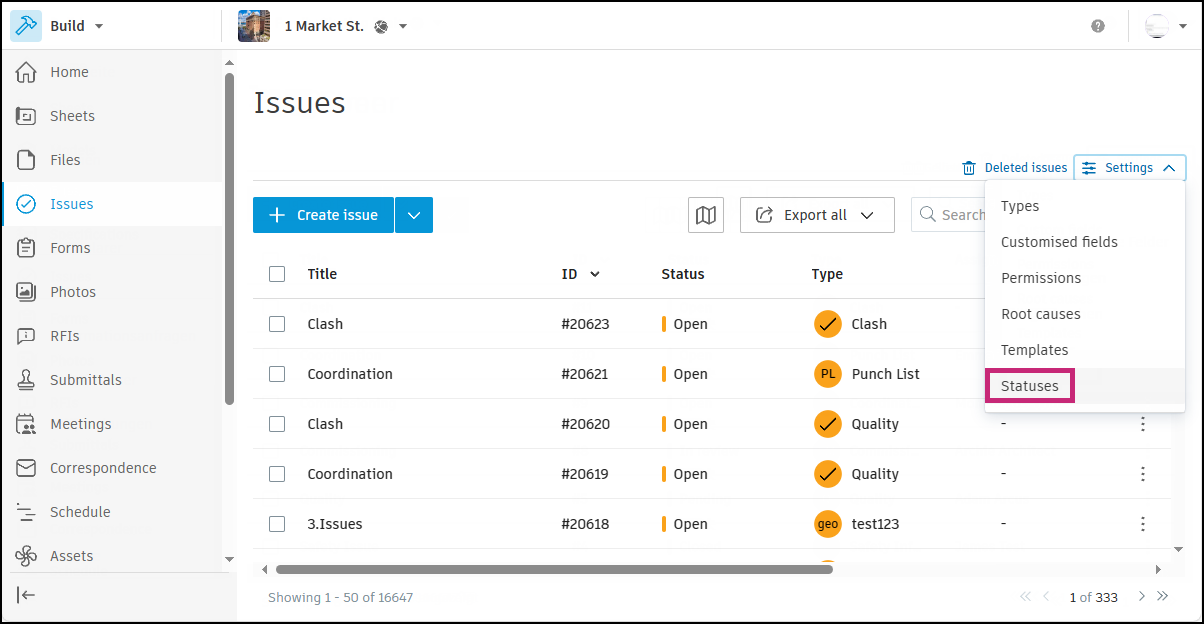
Task: Sort issues by the ID column
Action: tap(580, 274)
